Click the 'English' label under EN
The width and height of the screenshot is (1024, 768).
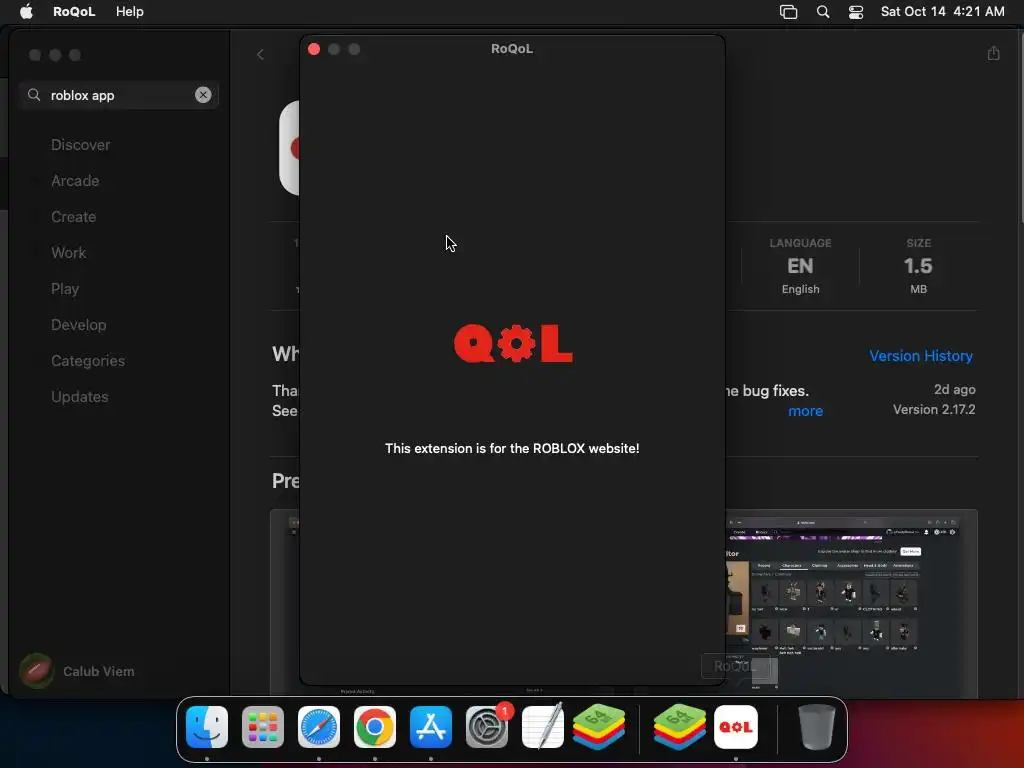point(801,289)
